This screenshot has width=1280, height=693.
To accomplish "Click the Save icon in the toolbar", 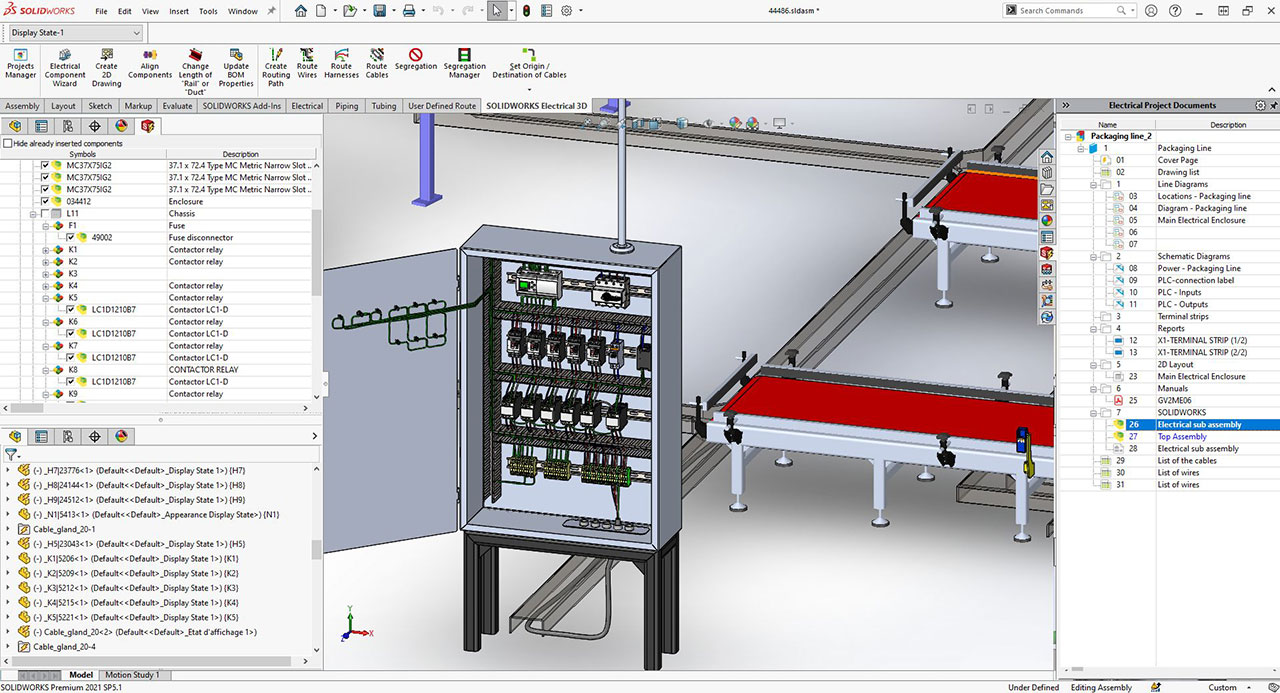I will [x=380, y=11].
